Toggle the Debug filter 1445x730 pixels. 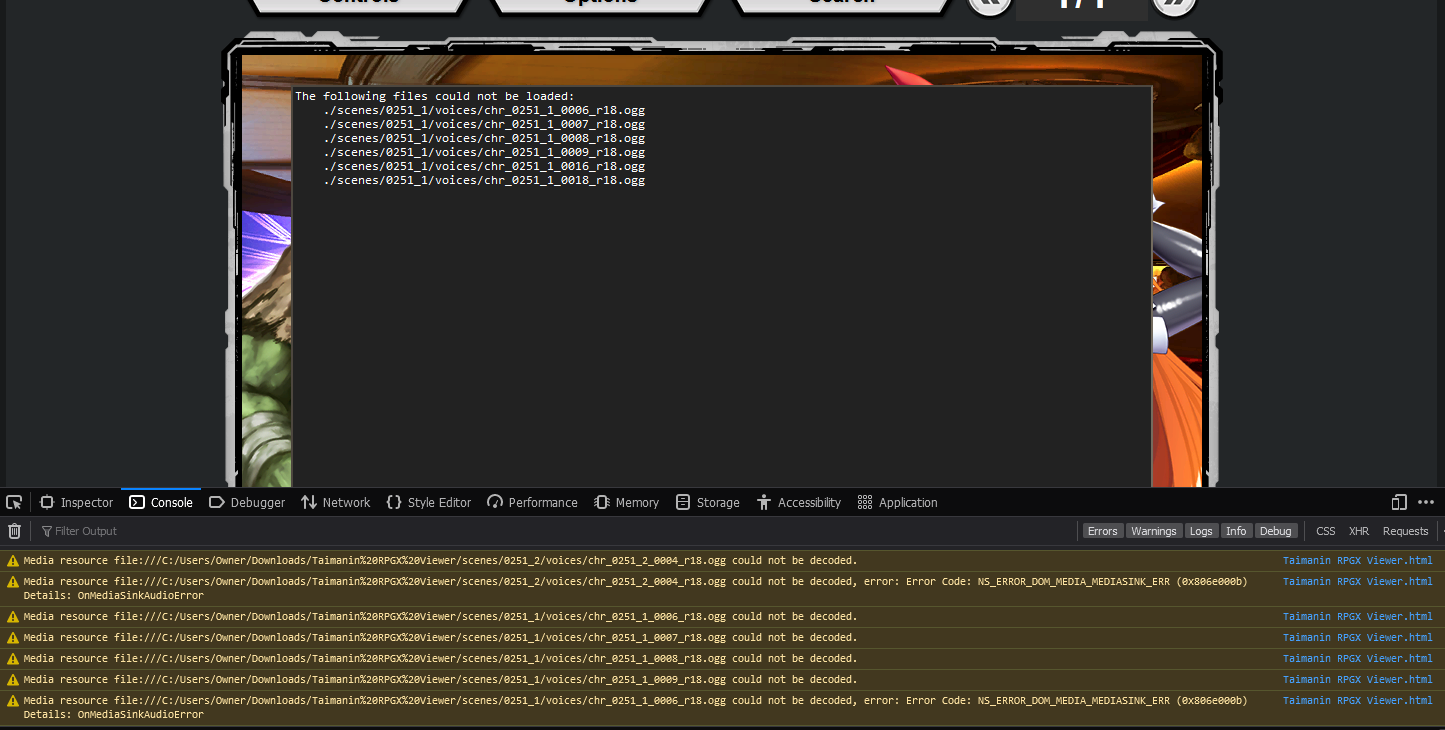[x=1275, y=531]
